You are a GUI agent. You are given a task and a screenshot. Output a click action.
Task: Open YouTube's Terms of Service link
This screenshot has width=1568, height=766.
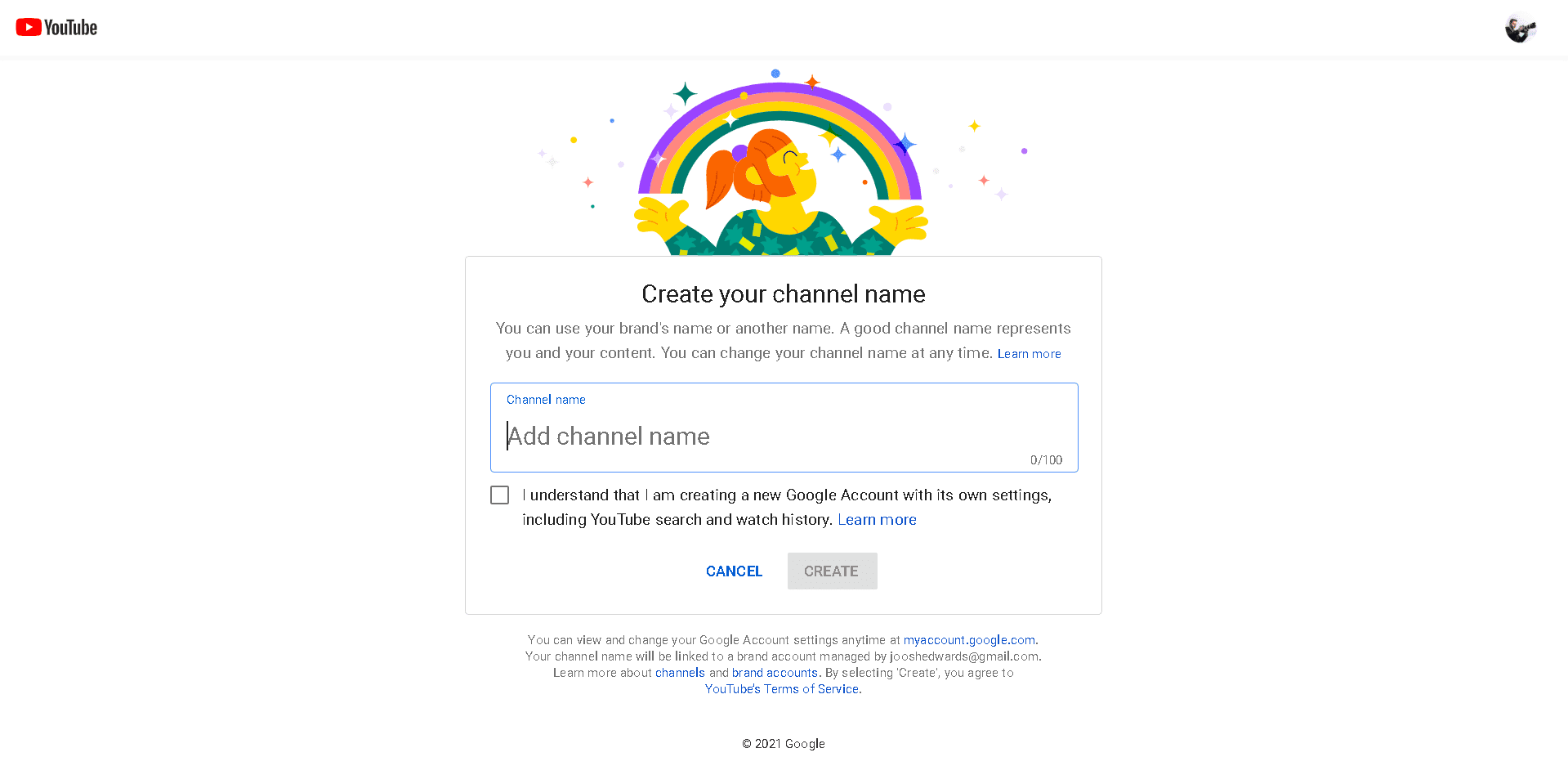[782, 688]
